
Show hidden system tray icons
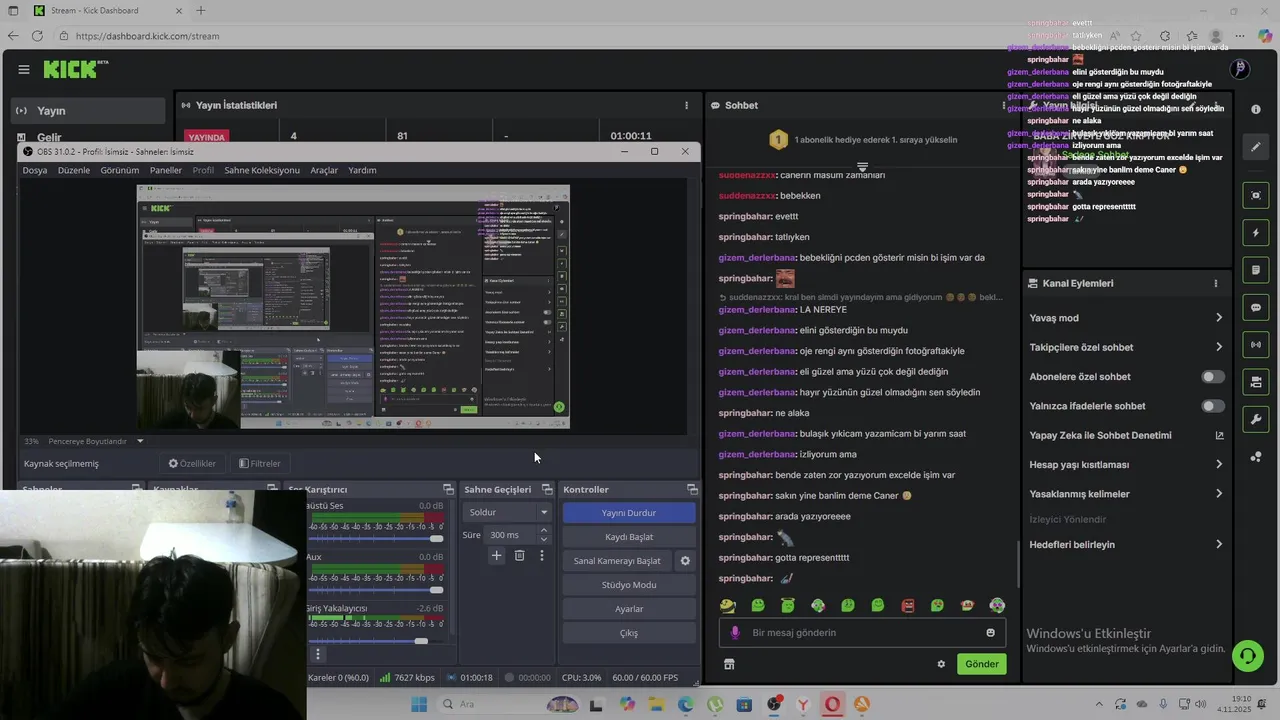point(1099,705)
